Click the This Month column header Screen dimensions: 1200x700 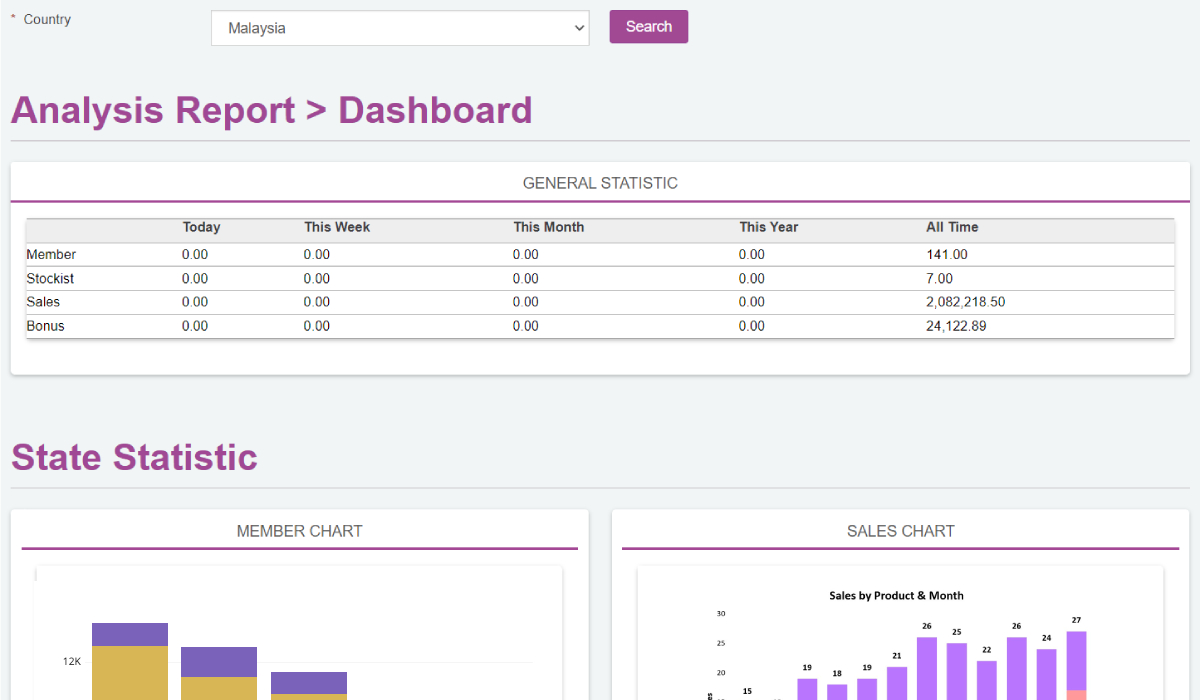pyautogui.click(x=548, y=227)
